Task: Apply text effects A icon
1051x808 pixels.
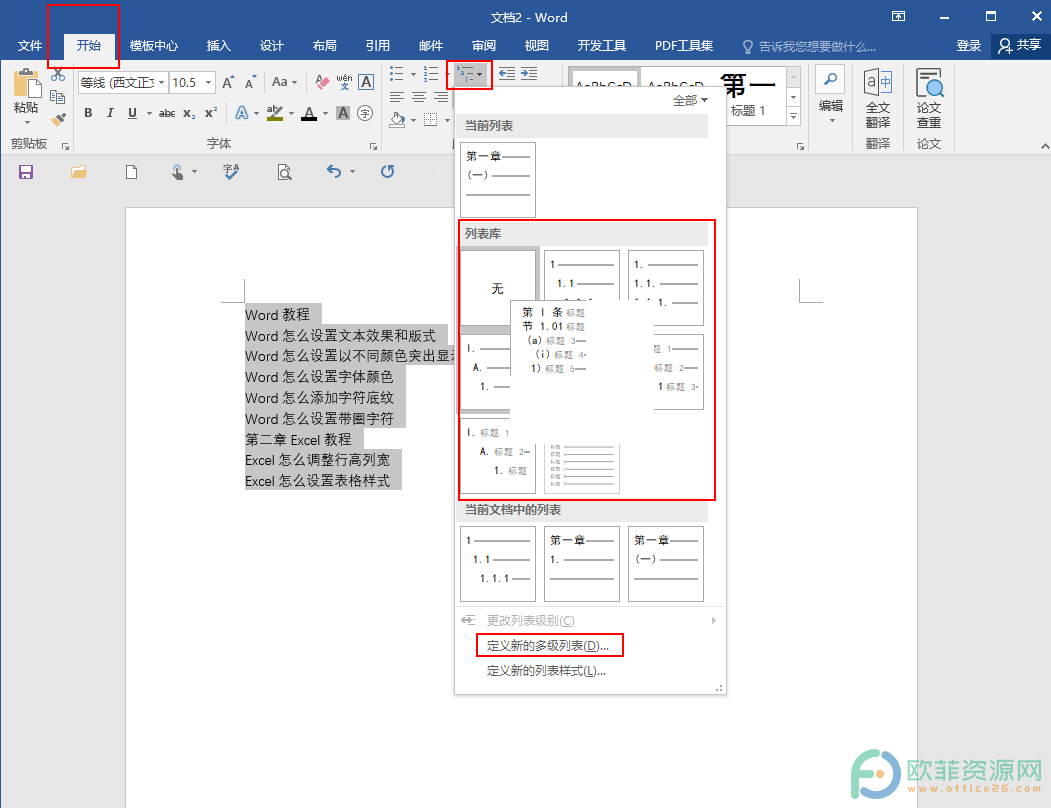Action: click(241, 113)
